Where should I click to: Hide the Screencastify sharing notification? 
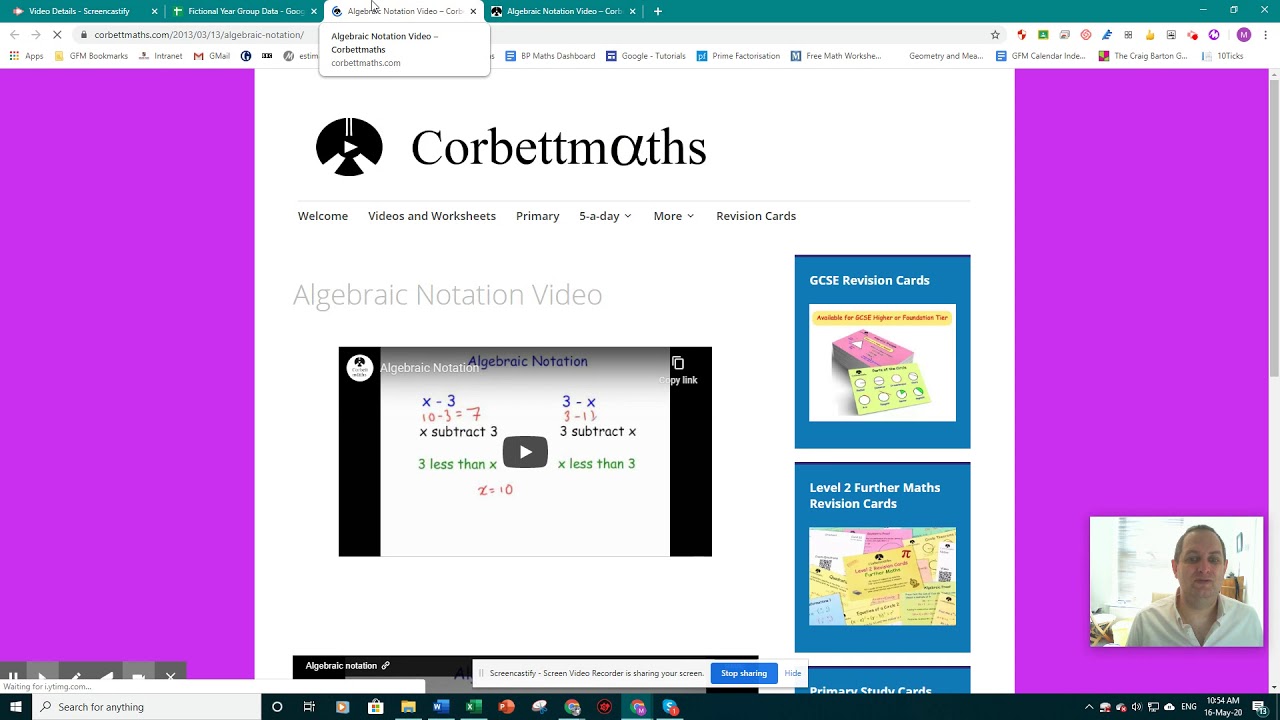point(793,673)
